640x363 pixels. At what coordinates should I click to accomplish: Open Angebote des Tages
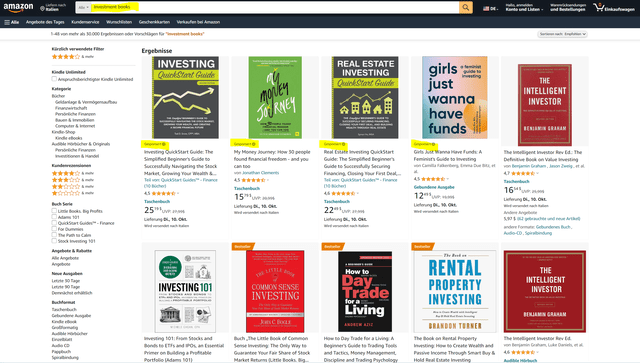tap(45, 22)
